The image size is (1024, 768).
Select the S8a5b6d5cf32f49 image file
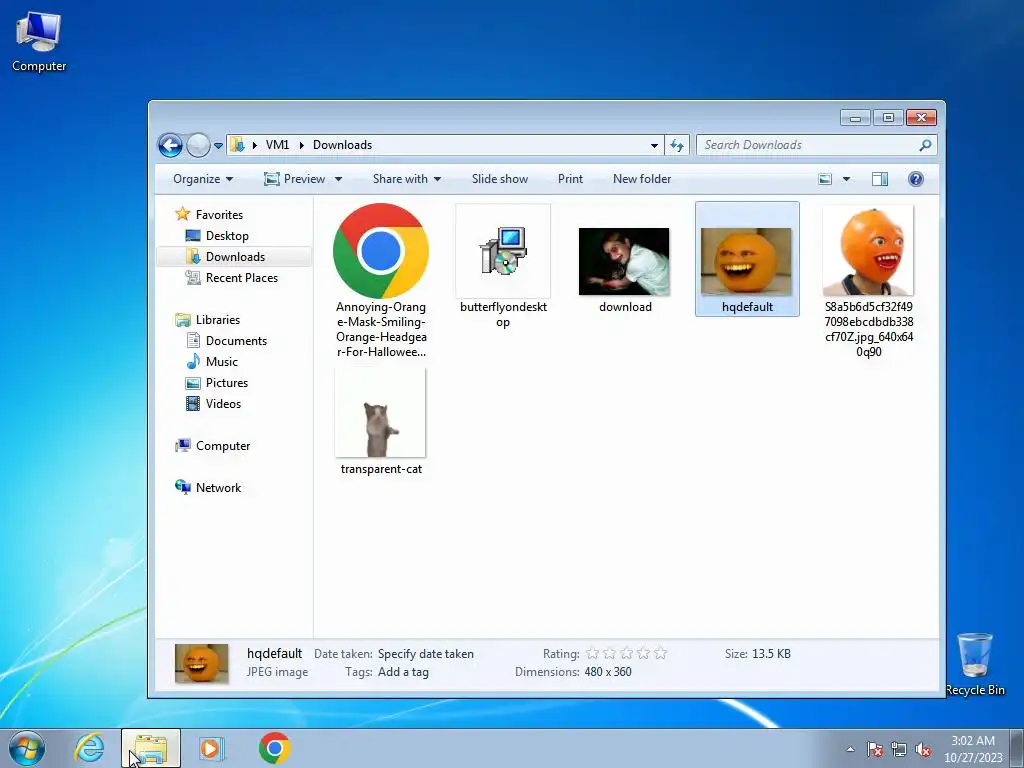click(x=869, y=281)
